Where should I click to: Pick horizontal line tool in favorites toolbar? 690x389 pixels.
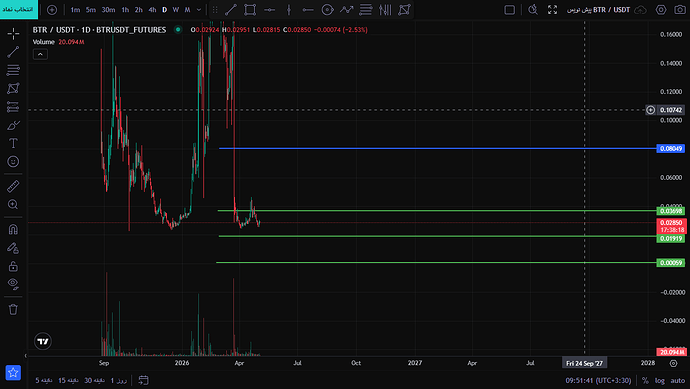click(x=269, y=10)
